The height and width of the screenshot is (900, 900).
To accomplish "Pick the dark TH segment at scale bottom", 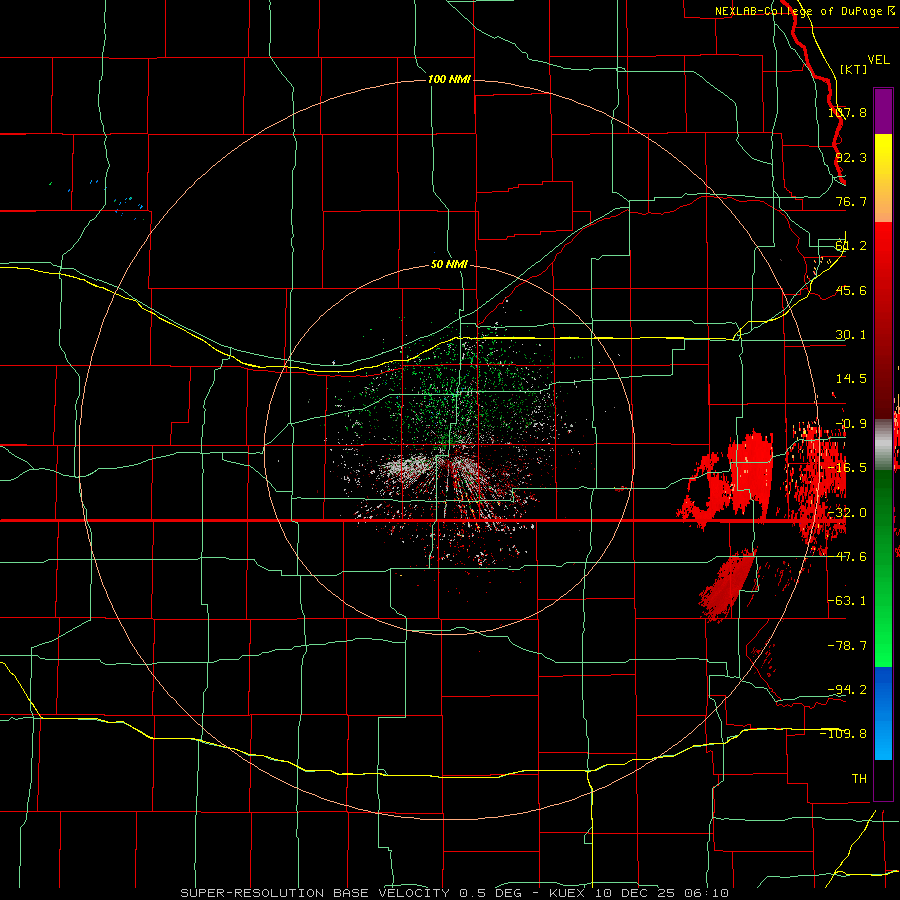I will pyautogui.click(x=883, y=779).
